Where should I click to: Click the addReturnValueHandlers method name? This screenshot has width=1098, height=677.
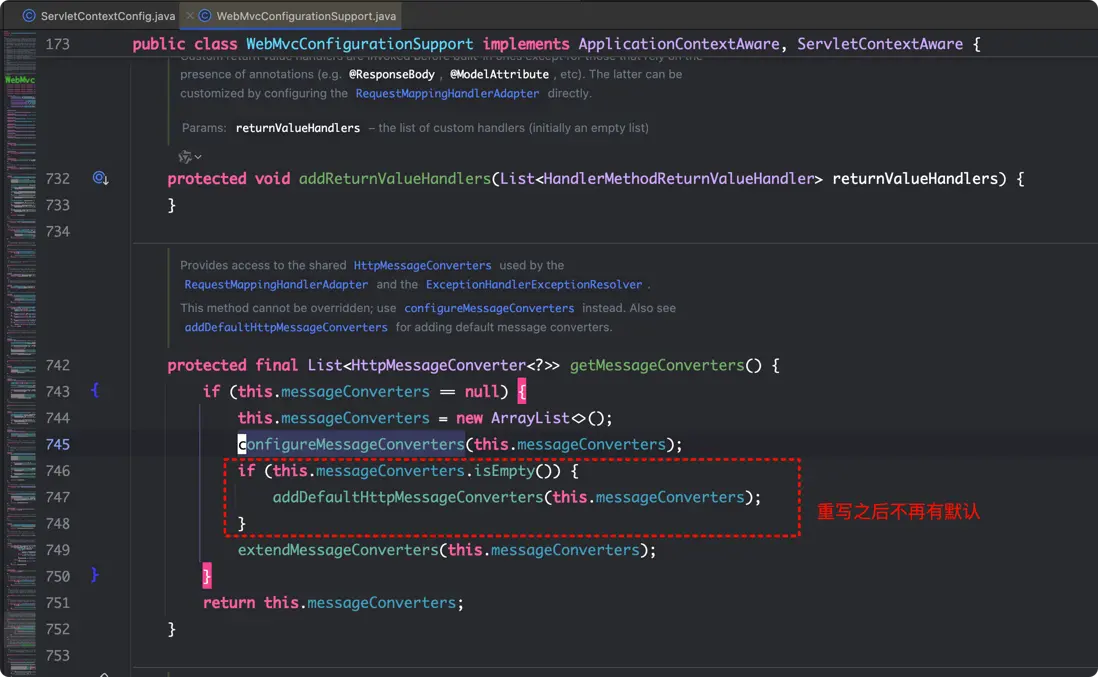[395, 179]
